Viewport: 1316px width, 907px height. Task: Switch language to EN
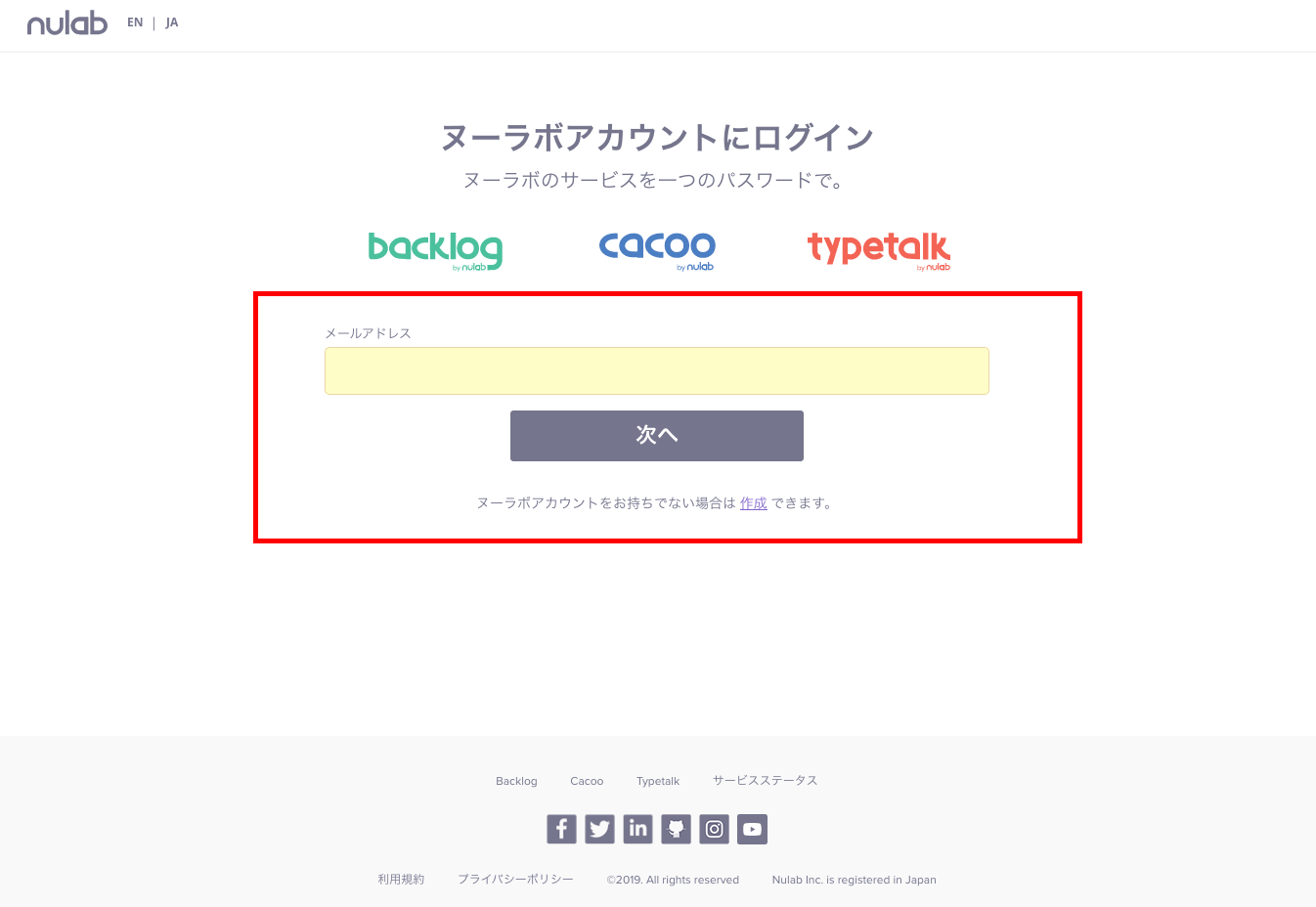[x=135, y=22]
